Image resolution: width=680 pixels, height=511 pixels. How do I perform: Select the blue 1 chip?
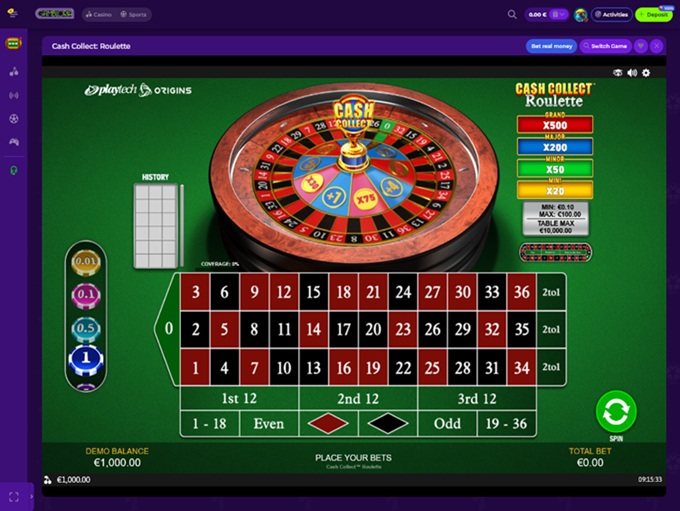pyautogui.click(x=86, y=360)
